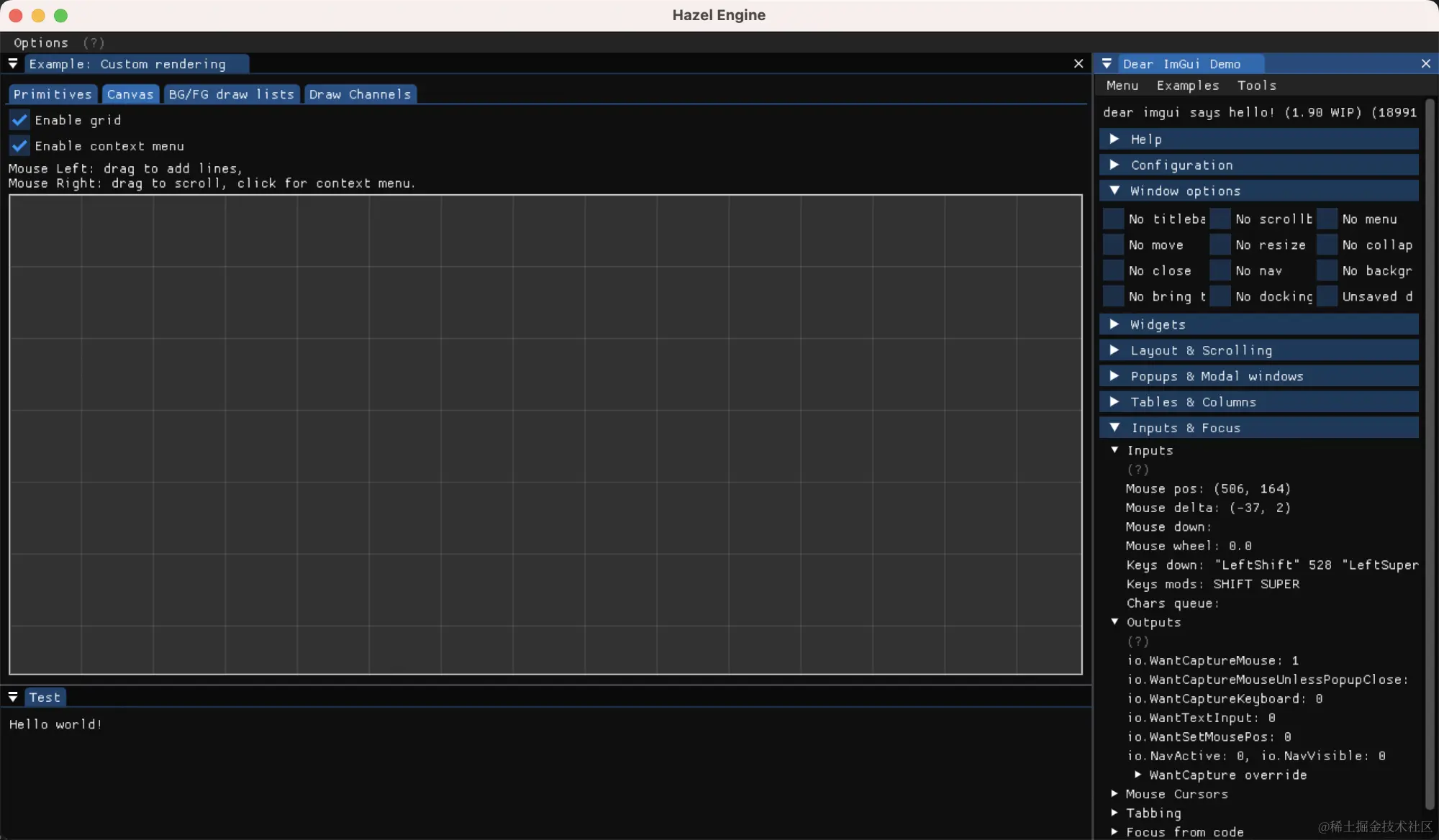
Task: Expand the Popups & Modal windows section
Action: (x=1259, y=376)
